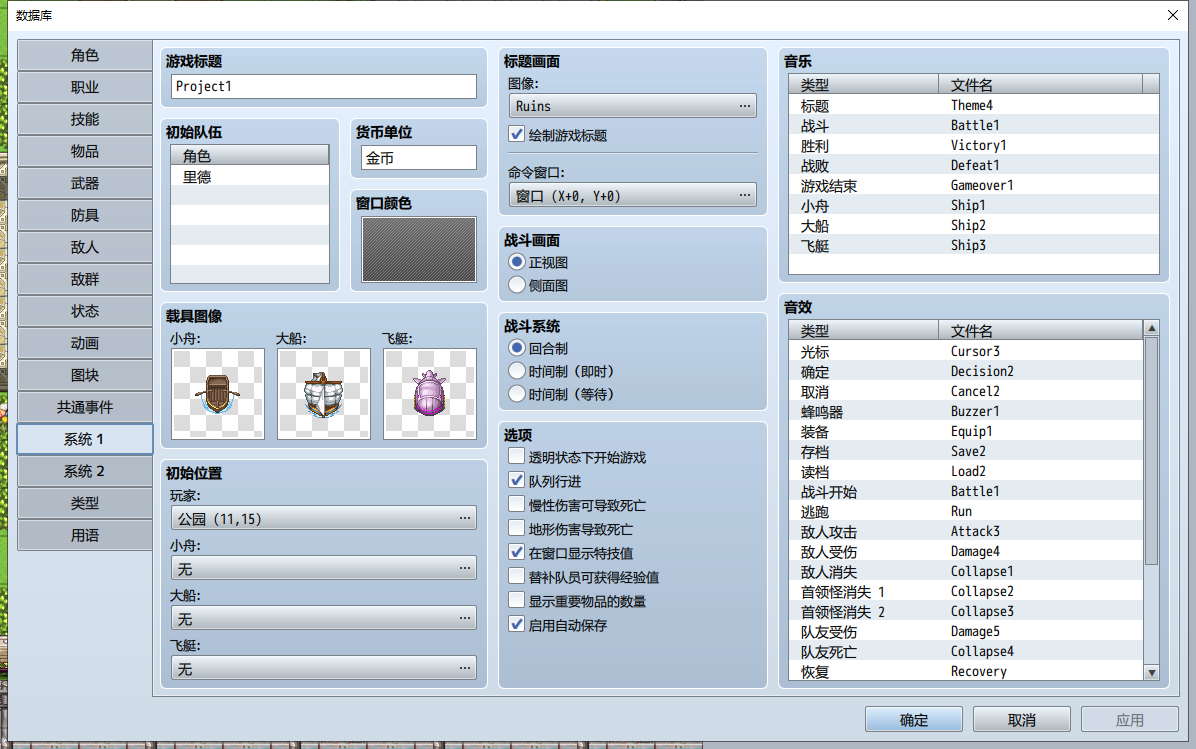
Task: Click sound effects list scroll down arrow
Action: click(x=1152, y=673)
